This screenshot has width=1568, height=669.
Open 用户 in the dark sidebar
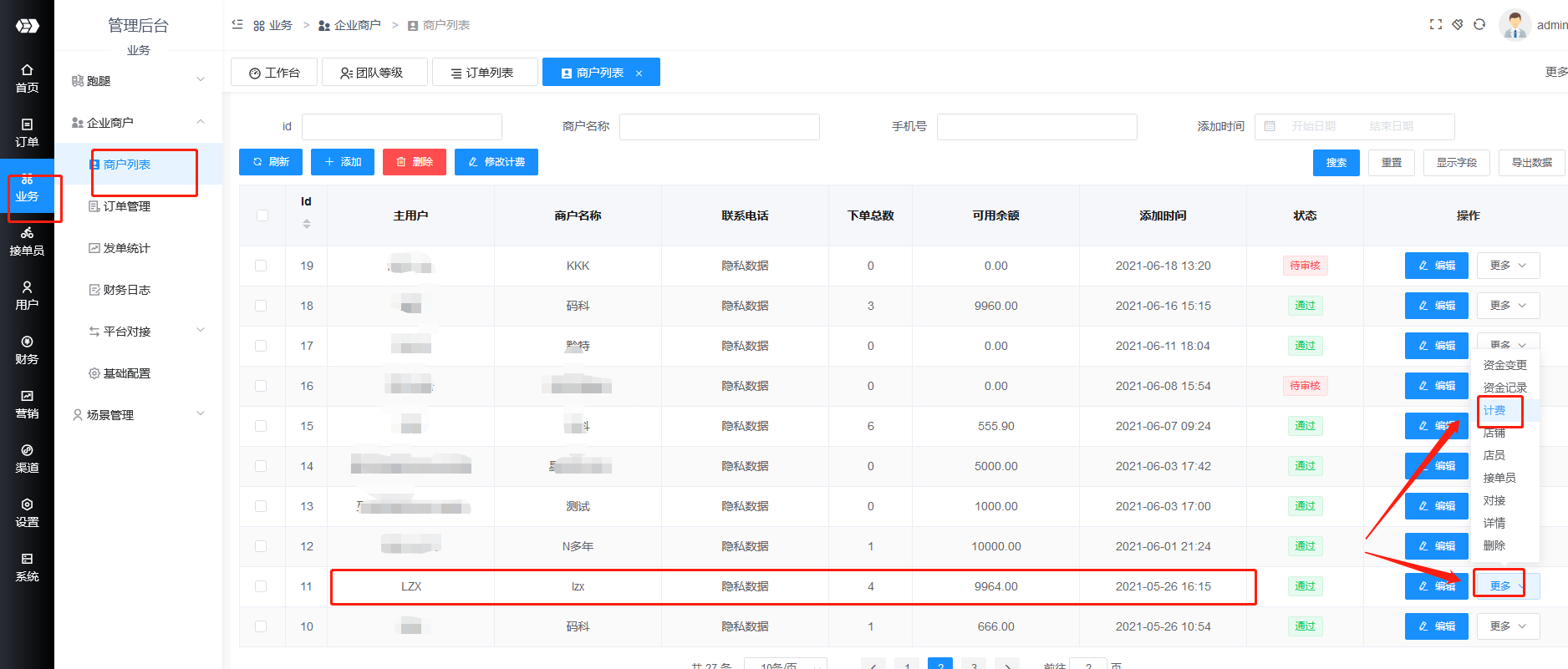27,296
